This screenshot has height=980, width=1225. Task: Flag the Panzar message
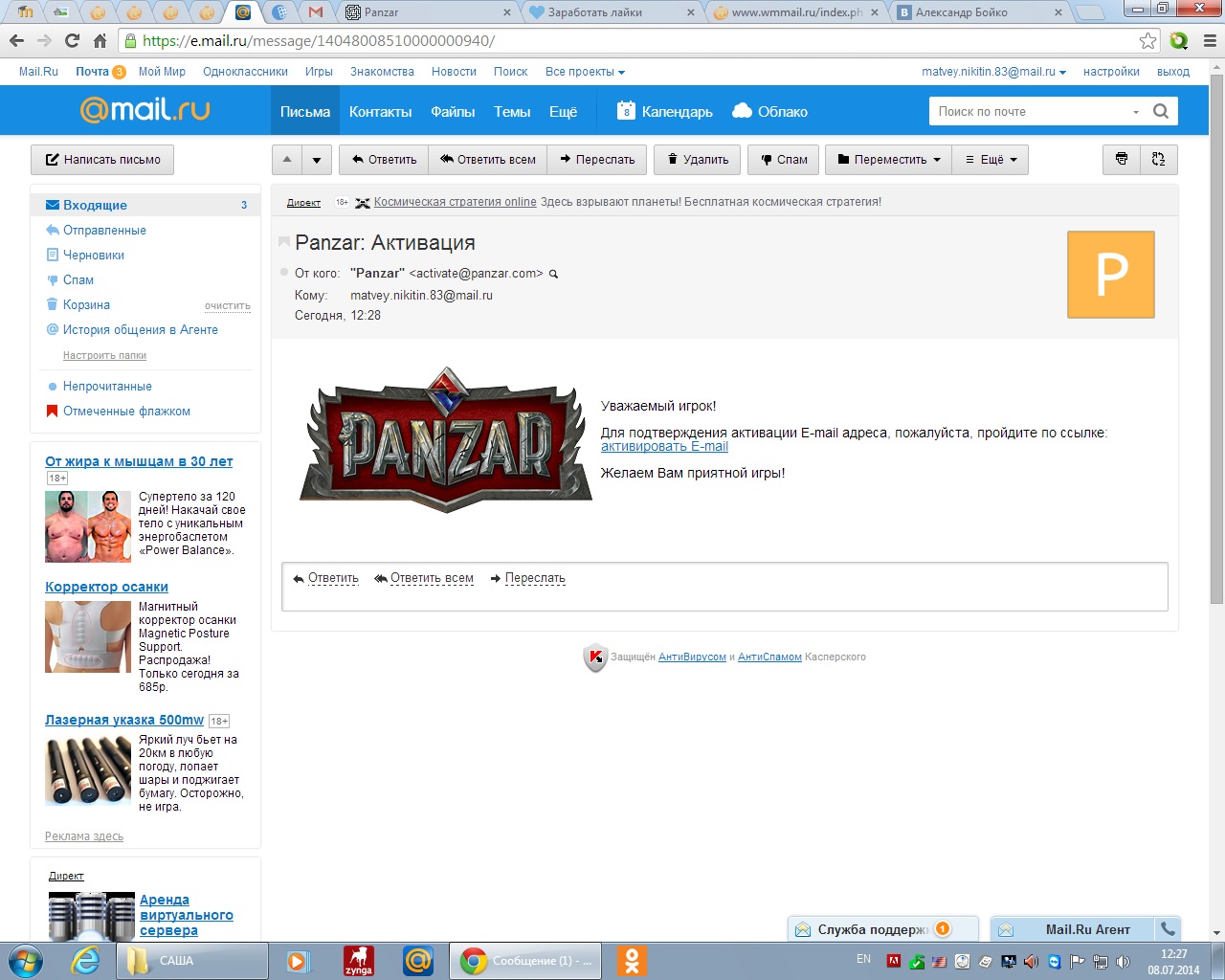pos(284,242)
